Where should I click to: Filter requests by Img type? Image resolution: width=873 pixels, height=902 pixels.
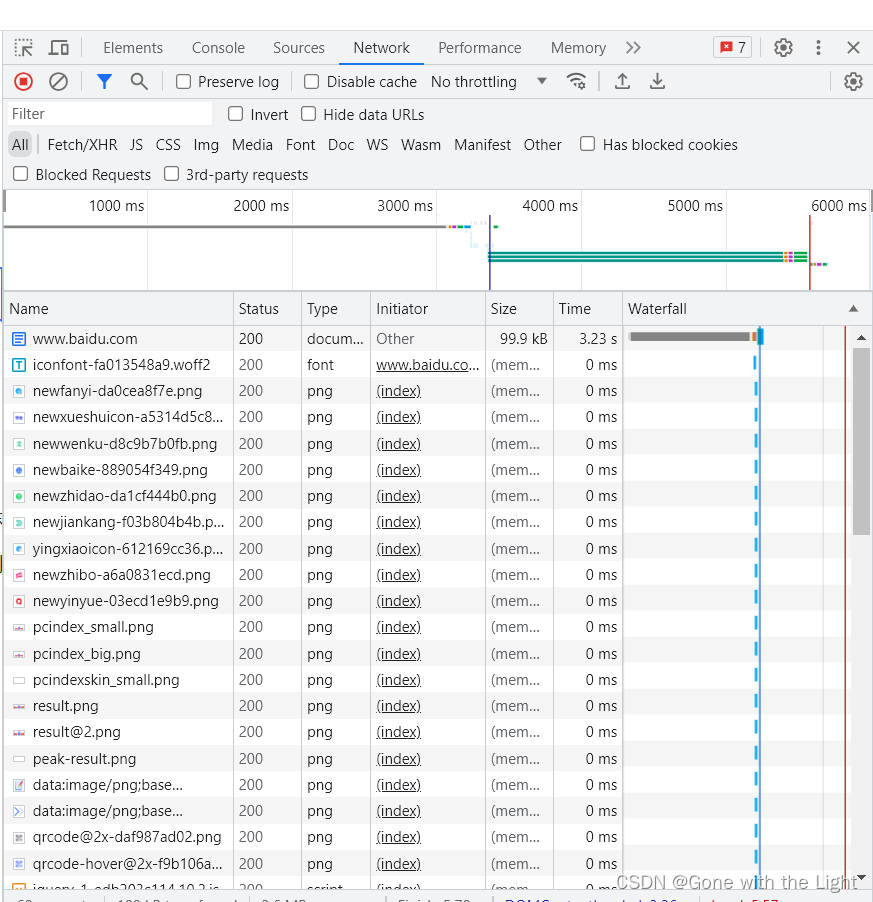206,145
